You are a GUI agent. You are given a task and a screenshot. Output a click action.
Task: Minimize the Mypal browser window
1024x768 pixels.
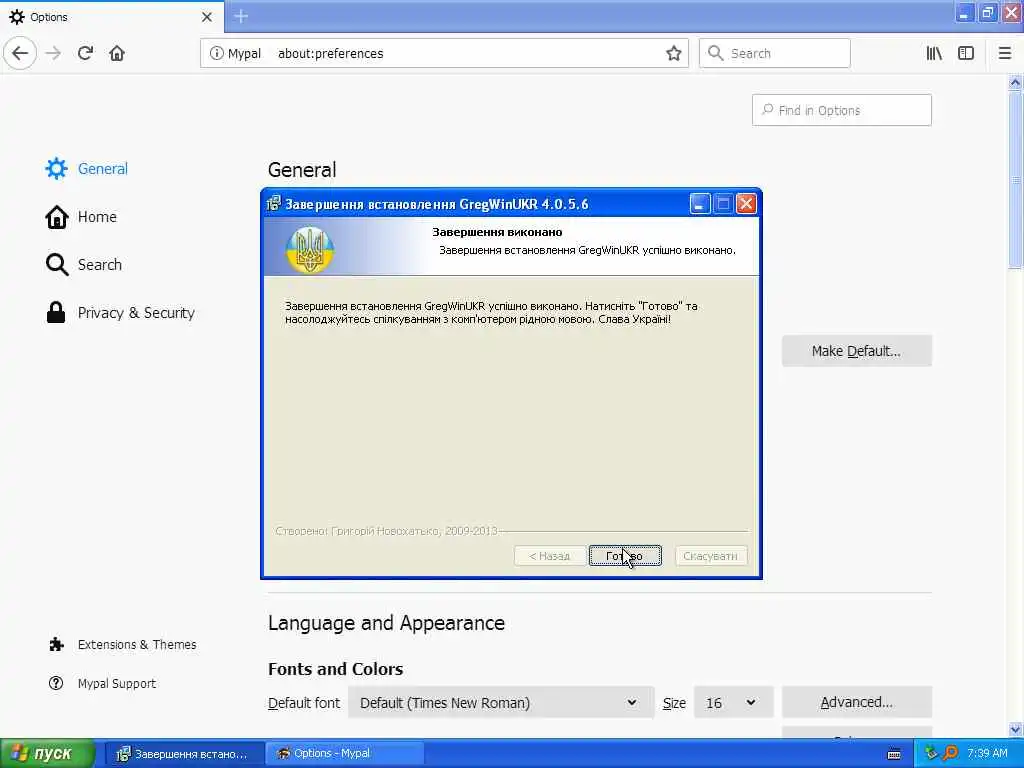tap(964, 14)
